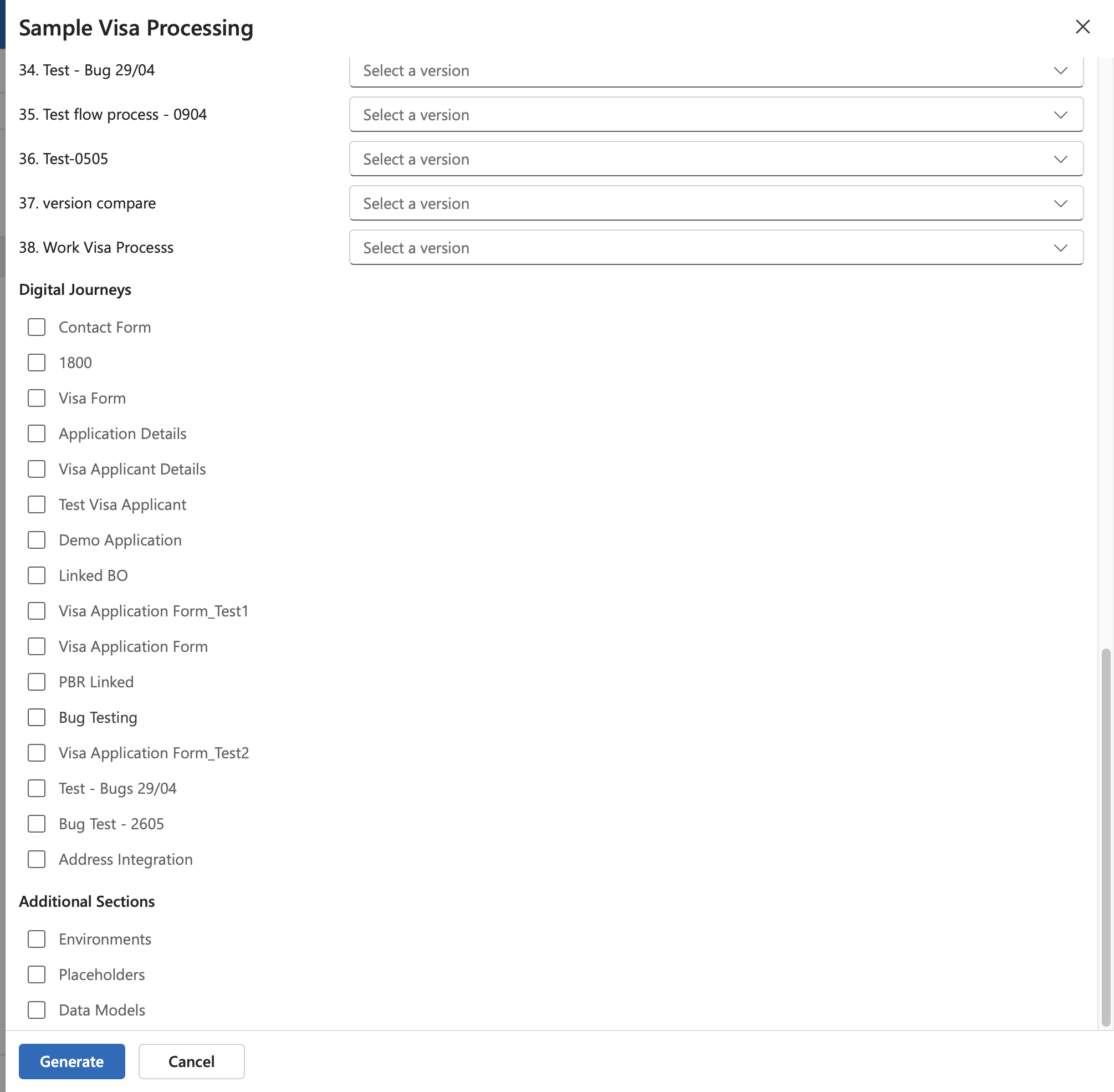Enable the 1800 digital journey checkbox

click(37, 363)
